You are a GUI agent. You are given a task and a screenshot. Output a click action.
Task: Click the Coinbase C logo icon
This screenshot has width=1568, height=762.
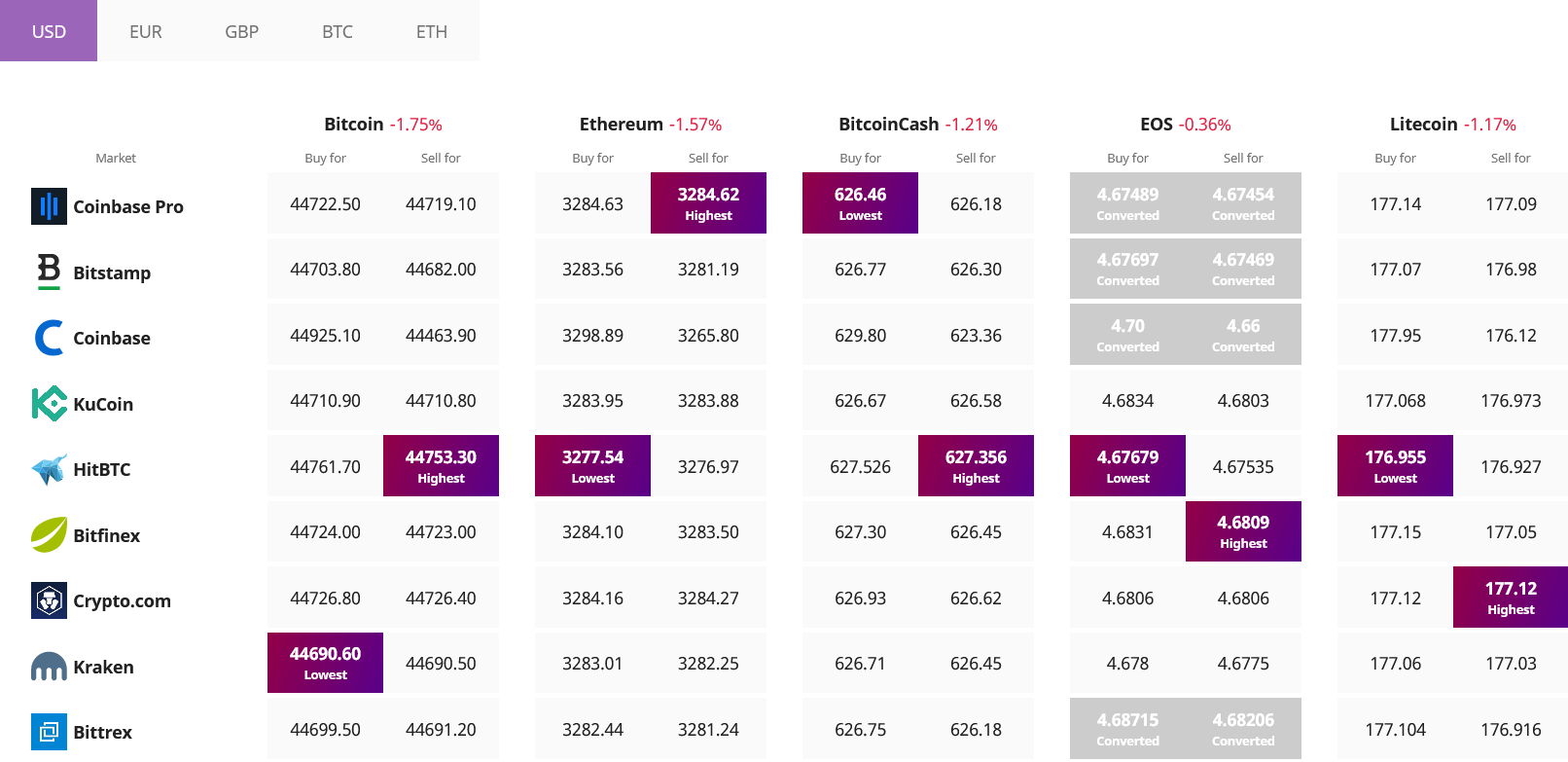(49, 338)
